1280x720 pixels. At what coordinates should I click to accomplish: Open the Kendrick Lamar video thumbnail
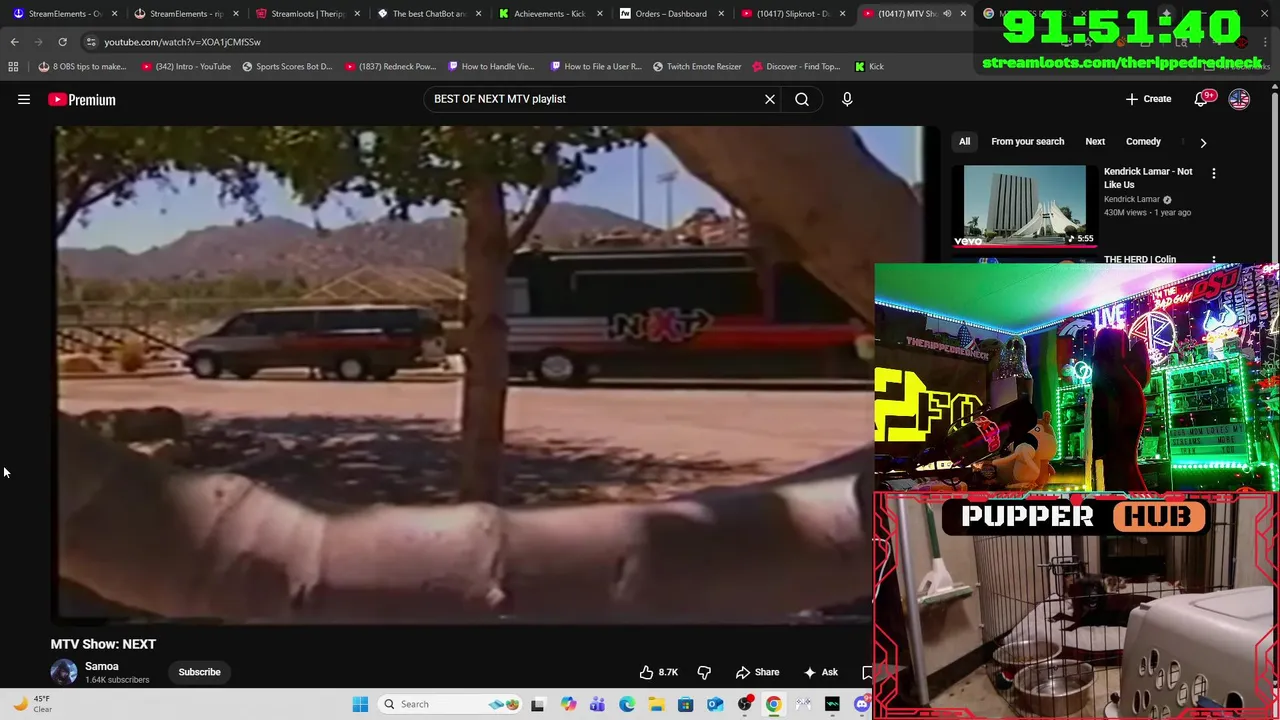[x=1024, y=205]
